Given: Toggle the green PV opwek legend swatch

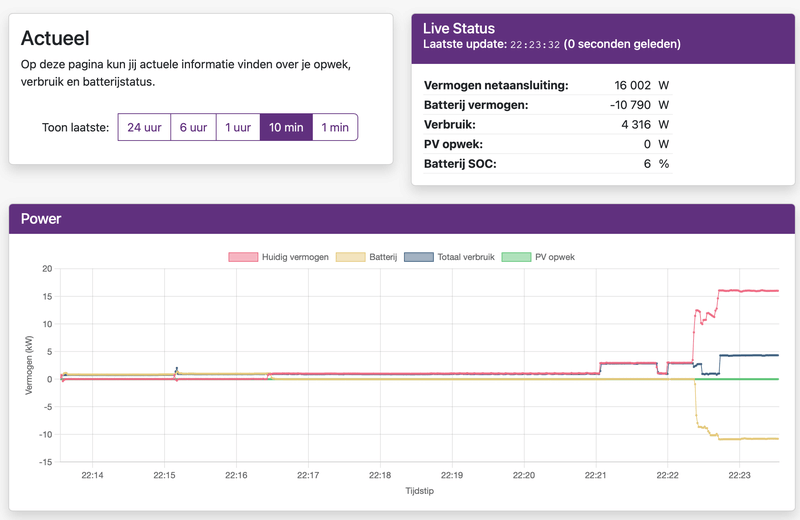Looking at the screenshot, I should coord(515,257).
